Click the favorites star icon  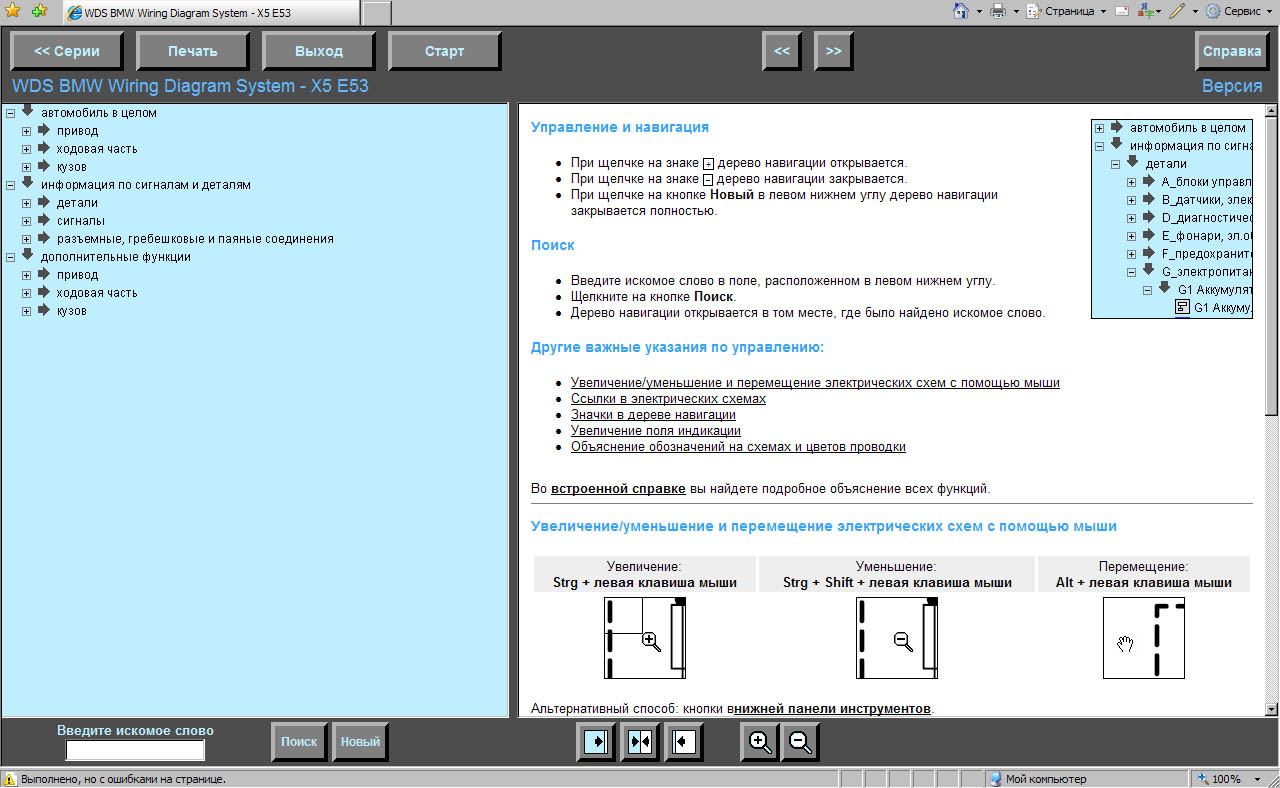point(12,11)
